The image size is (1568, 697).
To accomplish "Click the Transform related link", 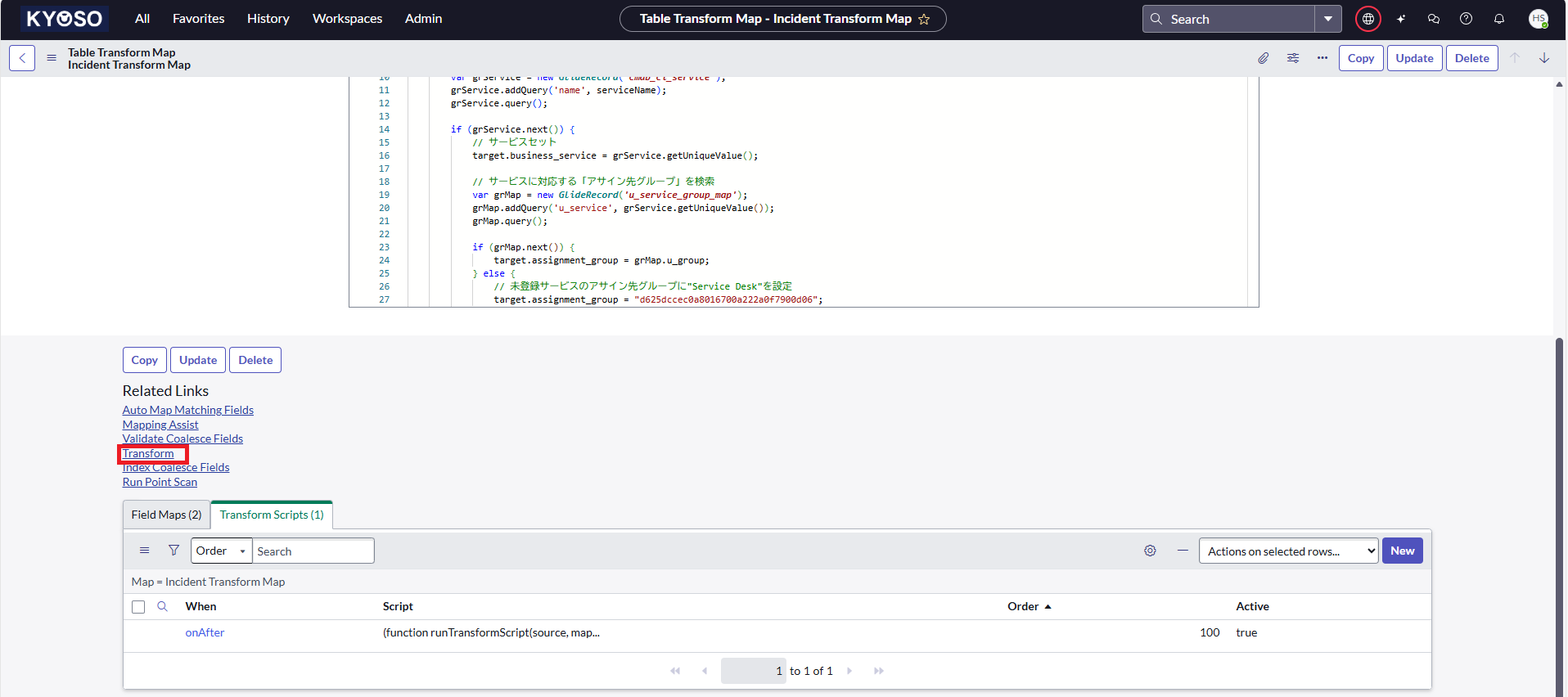I will (148, 453).
